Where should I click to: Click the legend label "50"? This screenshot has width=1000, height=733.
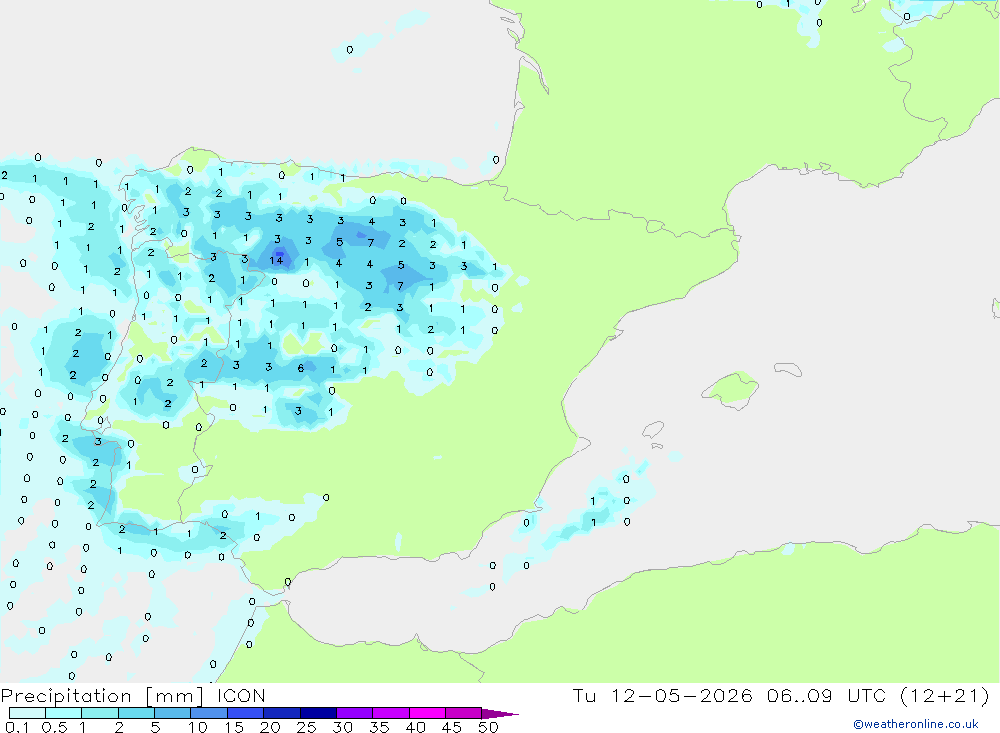click(x=488, y=727)
